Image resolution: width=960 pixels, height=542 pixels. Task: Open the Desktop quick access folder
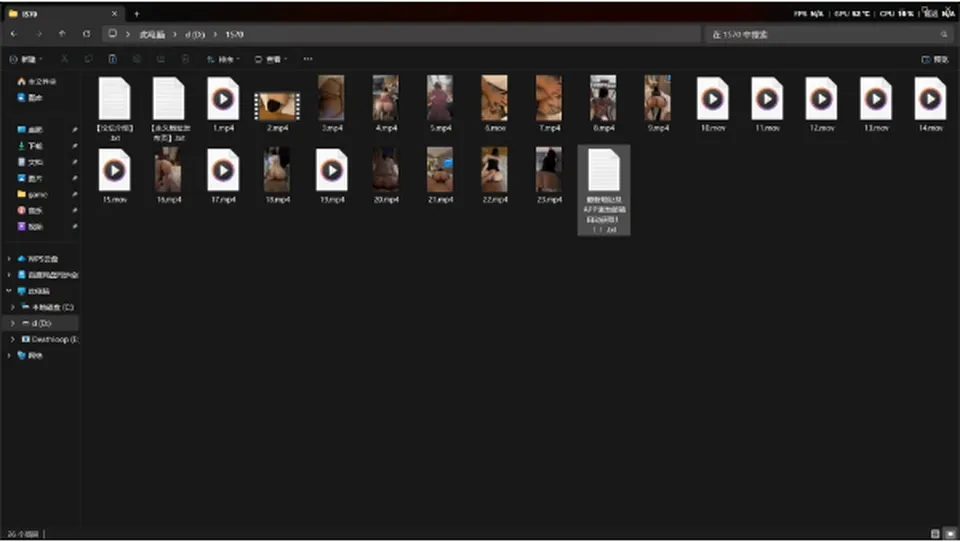31,130
